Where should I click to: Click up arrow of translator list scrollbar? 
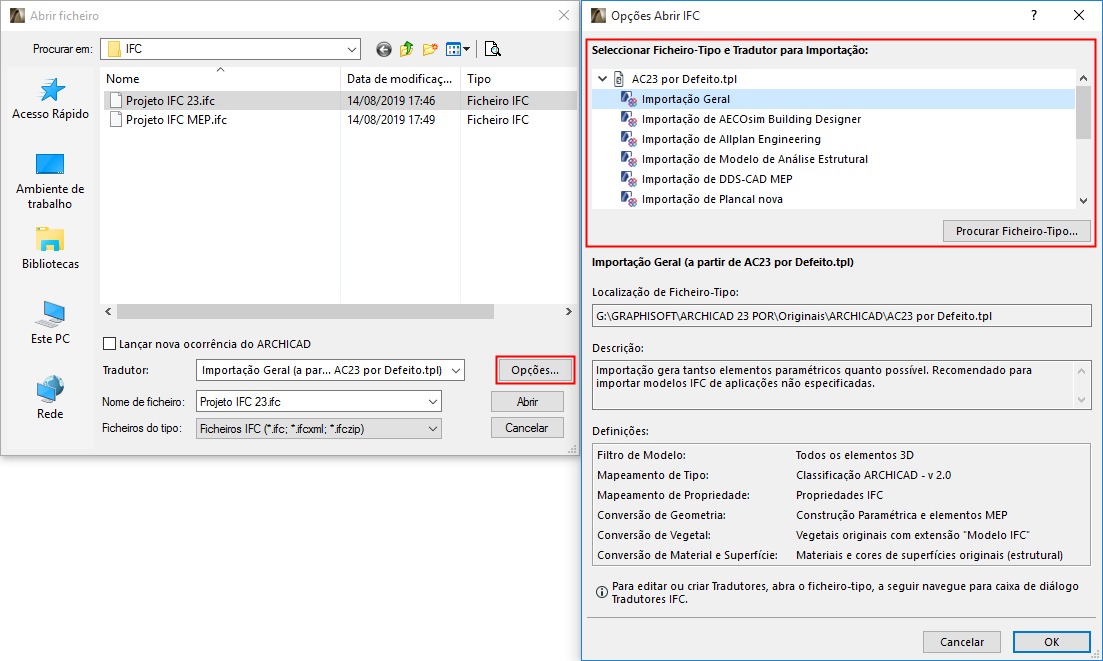click(1083, 78)
